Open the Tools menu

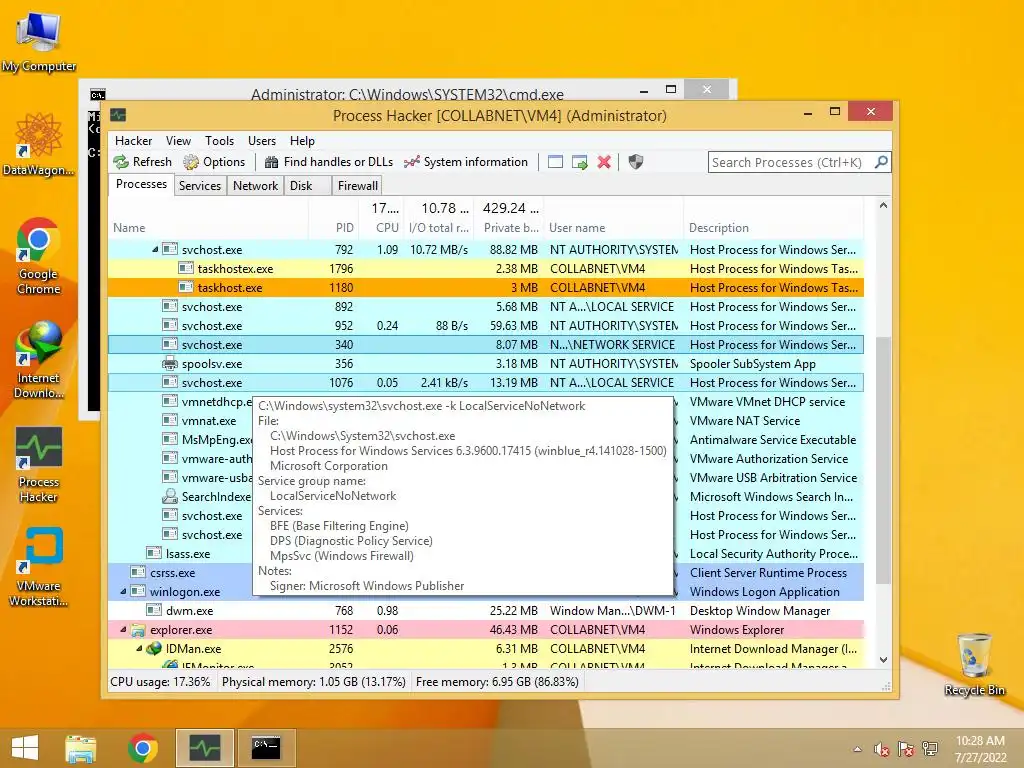[x=219, y=141]
